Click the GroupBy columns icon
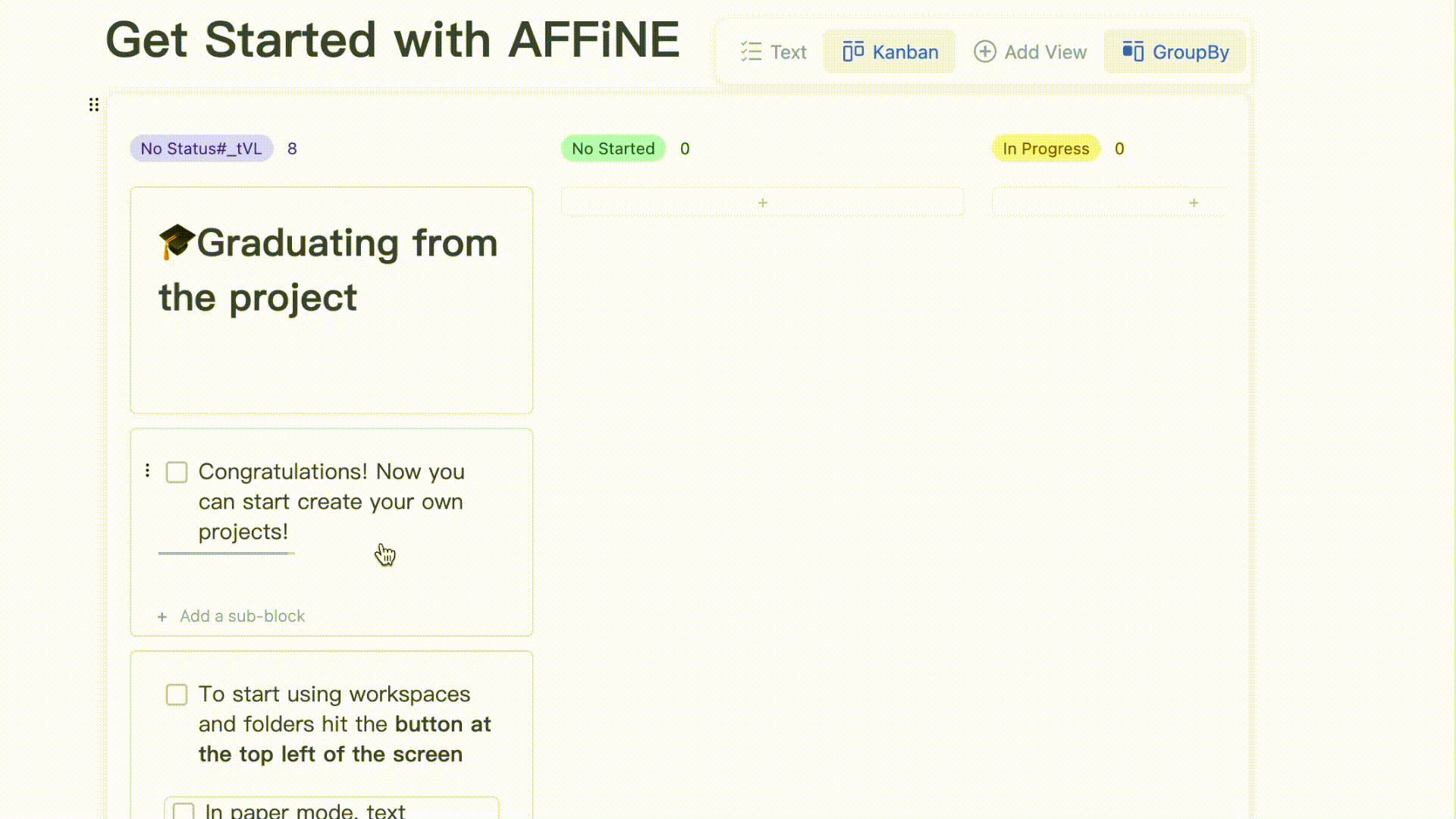Viewport: 1456px width, 819px height. (1133, 52)
